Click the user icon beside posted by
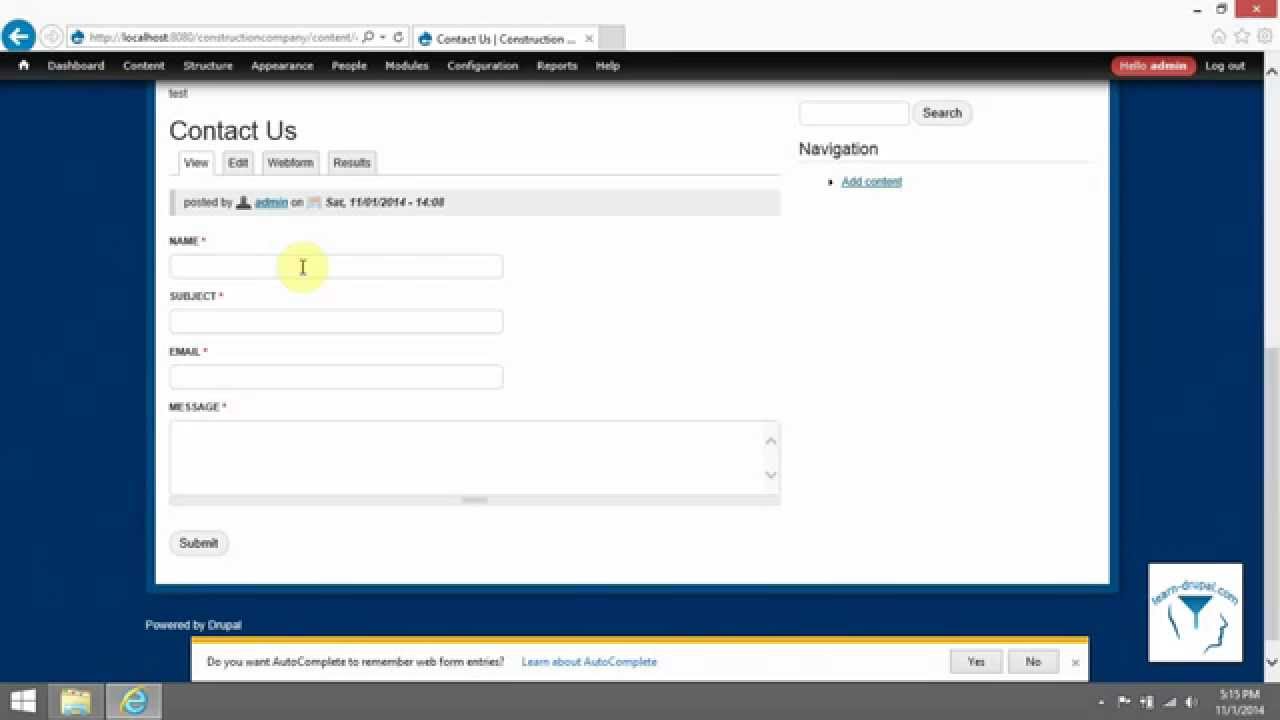 [x=243, y=202]
